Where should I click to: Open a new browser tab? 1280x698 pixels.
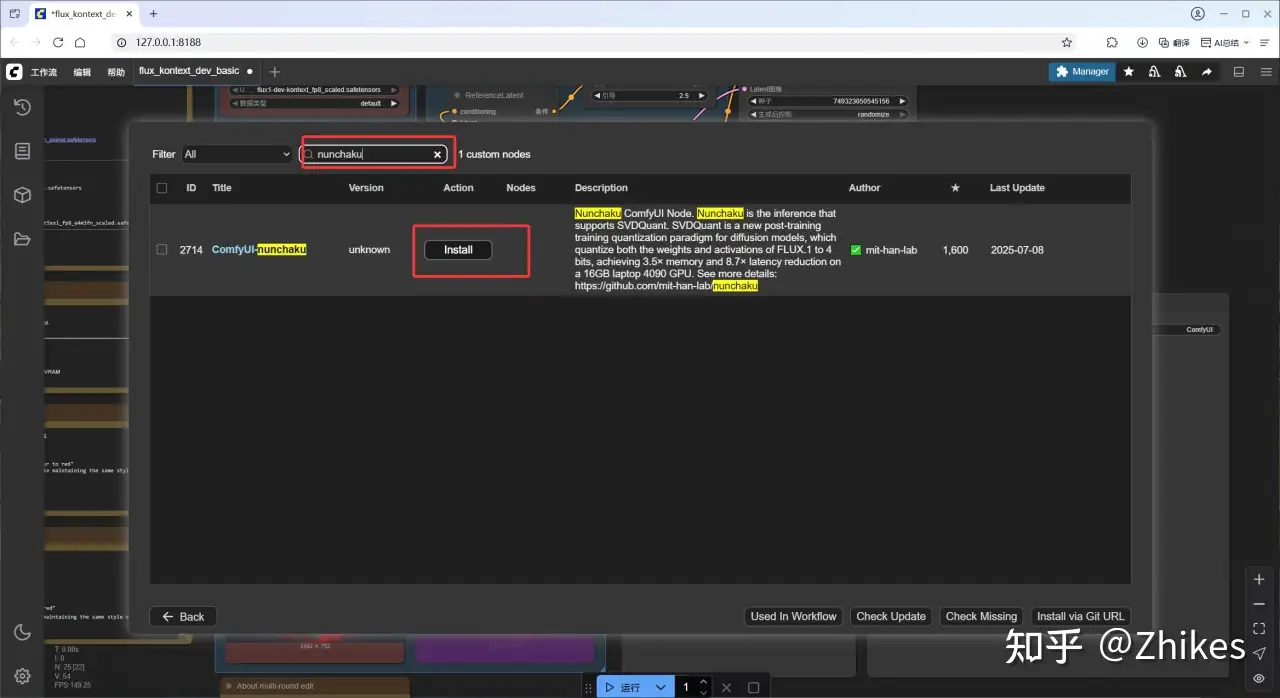[155, 14]
